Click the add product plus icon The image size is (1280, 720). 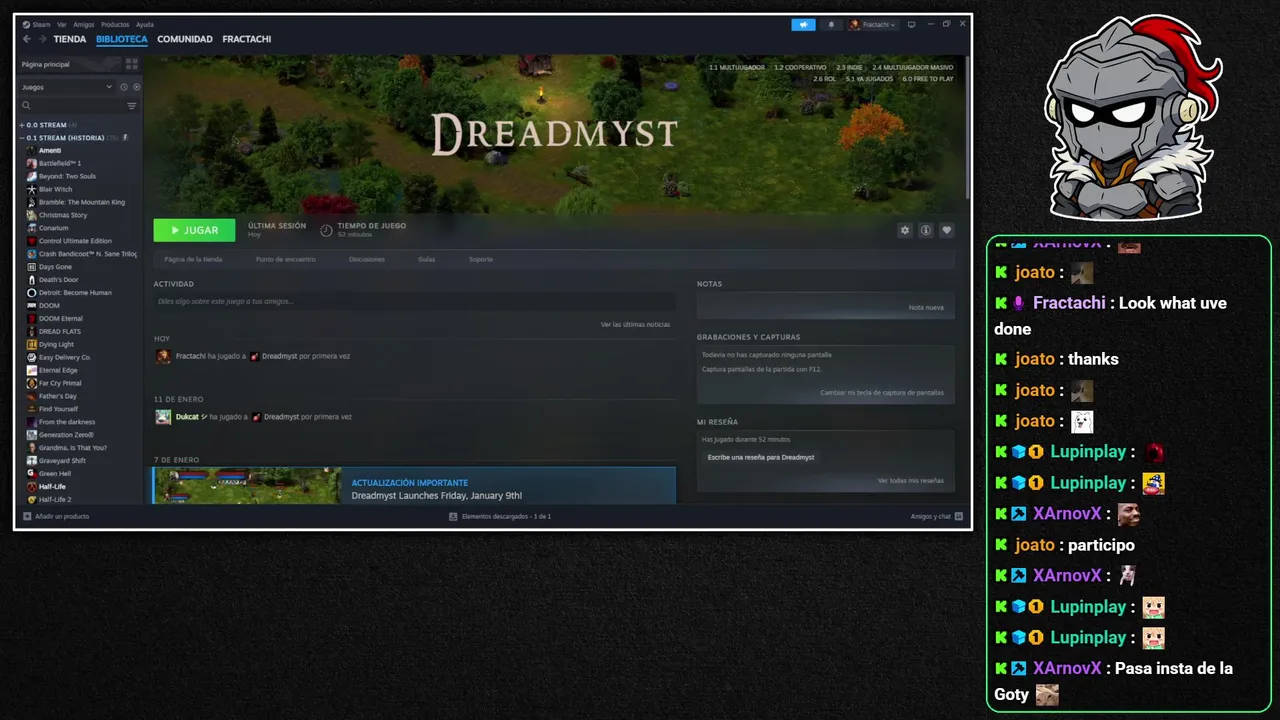coord(27,516)
